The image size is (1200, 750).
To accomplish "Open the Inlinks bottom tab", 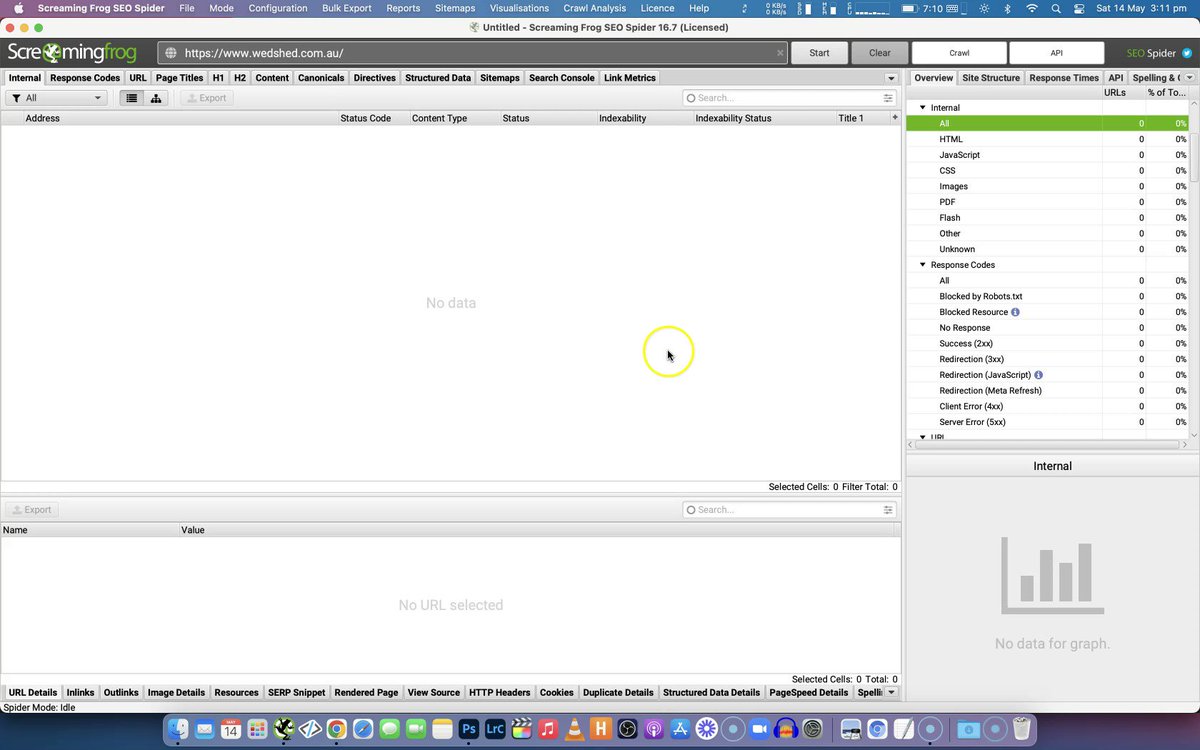I will point(80,692).
